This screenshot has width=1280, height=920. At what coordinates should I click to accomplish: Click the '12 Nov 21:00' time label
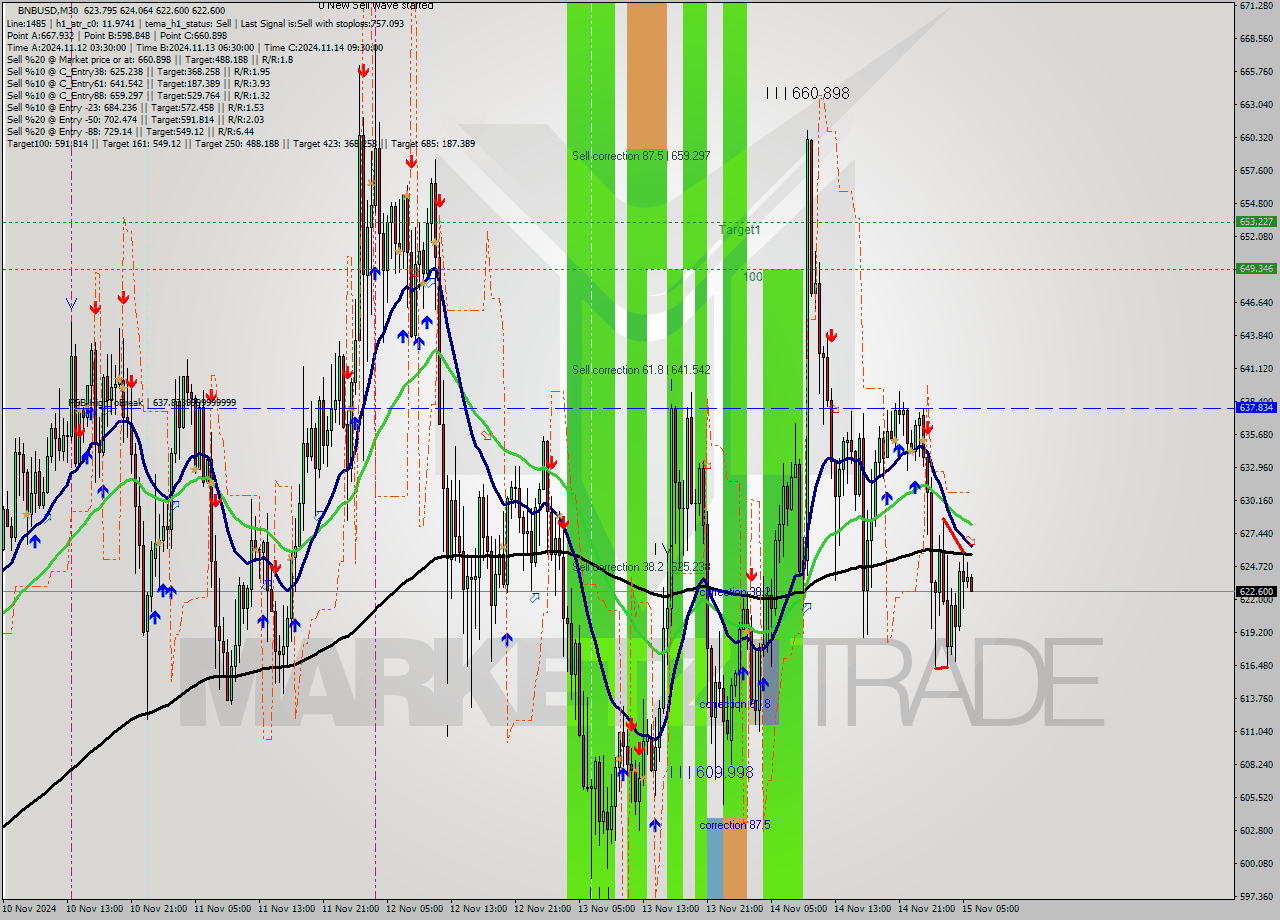(543, 909)
